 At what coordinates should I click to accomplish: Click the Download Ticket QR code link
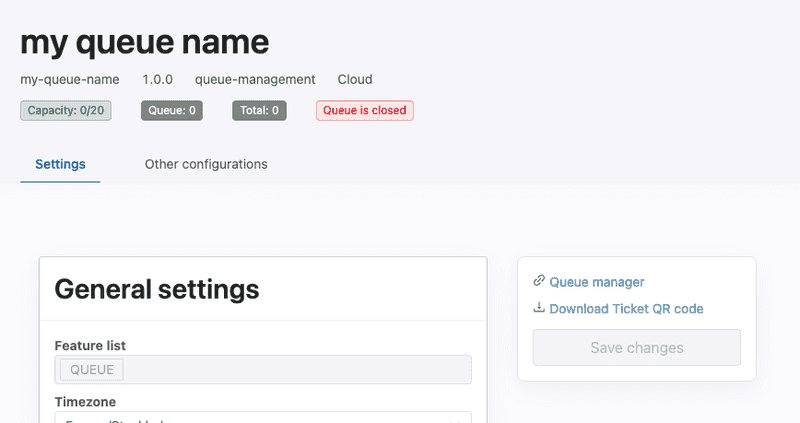(x=626, y=309)
